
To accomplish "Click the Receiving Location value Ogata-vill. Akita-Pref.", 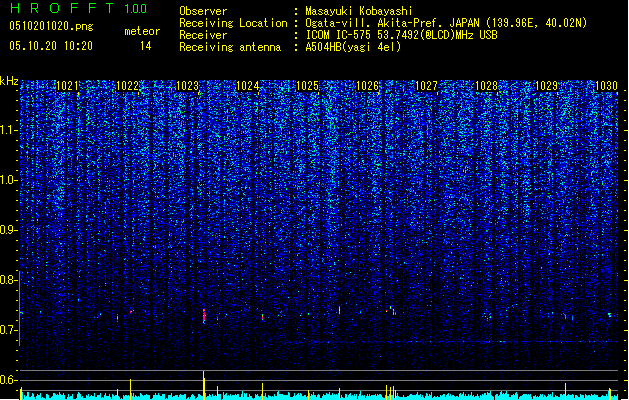I will click(373, 23).
